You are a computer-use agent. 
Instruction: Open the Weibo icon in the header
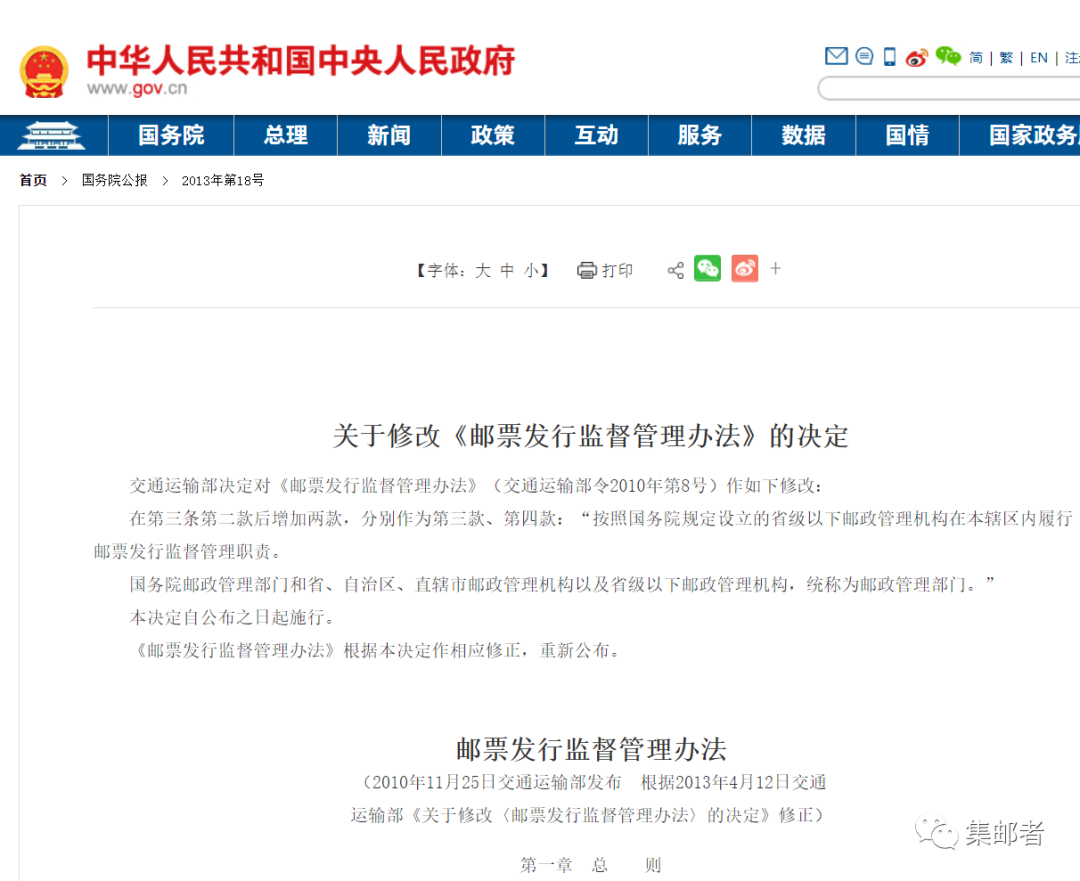coord(917,57)
